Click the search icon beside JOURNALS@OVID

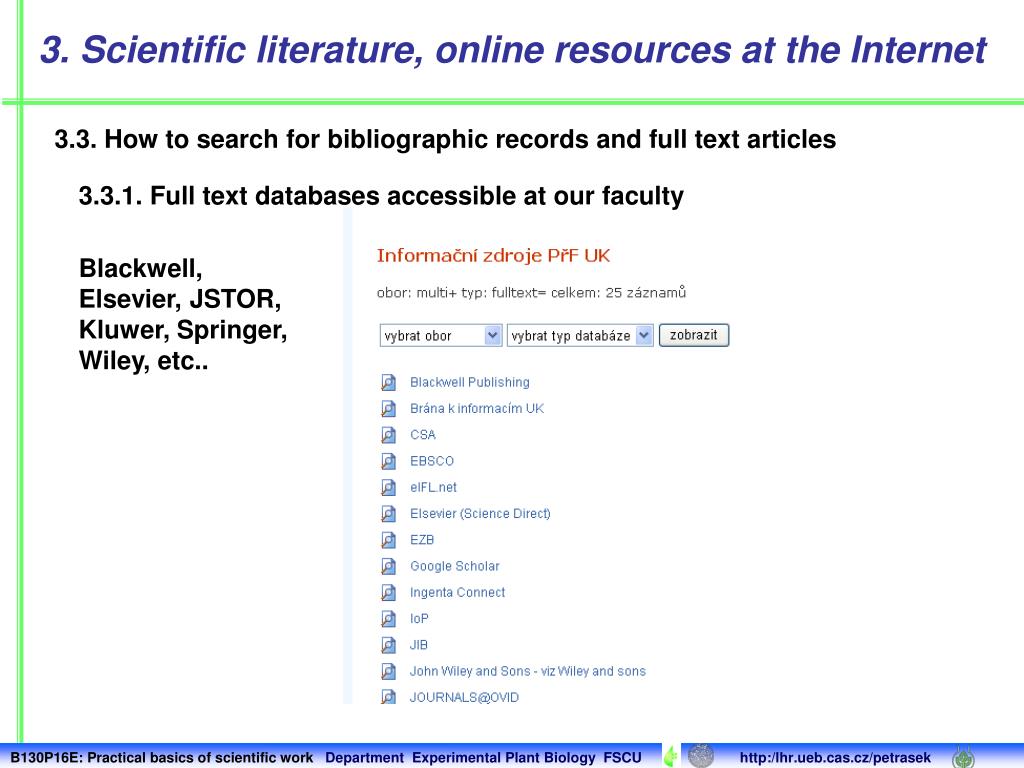tap(389, 697)
